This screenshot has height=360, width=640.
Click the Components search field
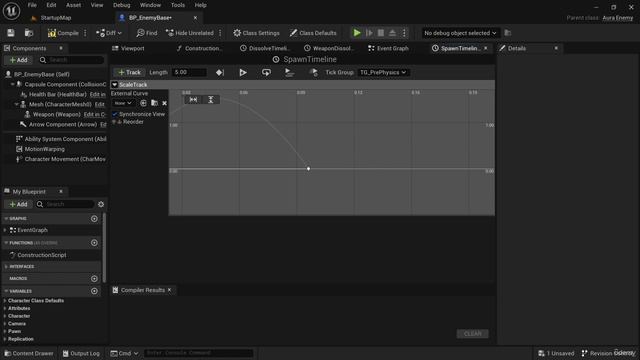click(x=72, y=60)
